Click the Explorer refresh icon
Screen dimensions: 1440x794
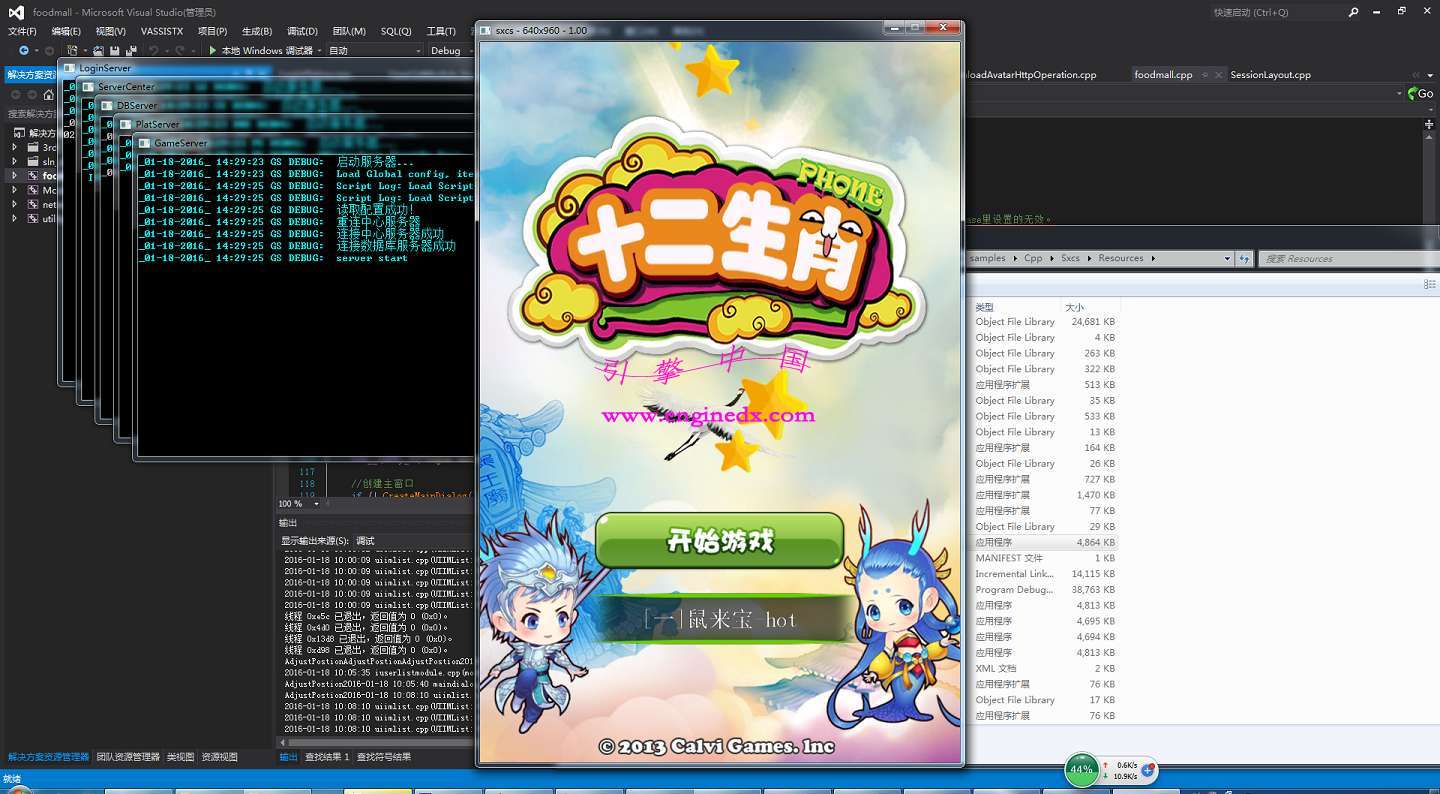click(x=1245, y=258)
